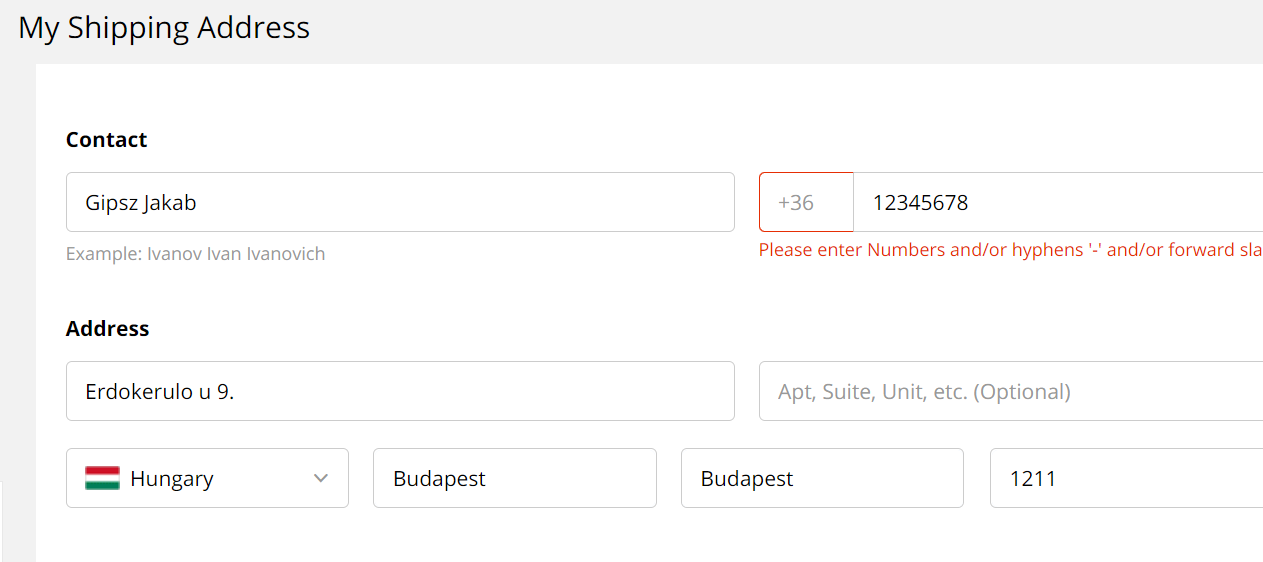Select the Address section heading

(x=107, y=329)
